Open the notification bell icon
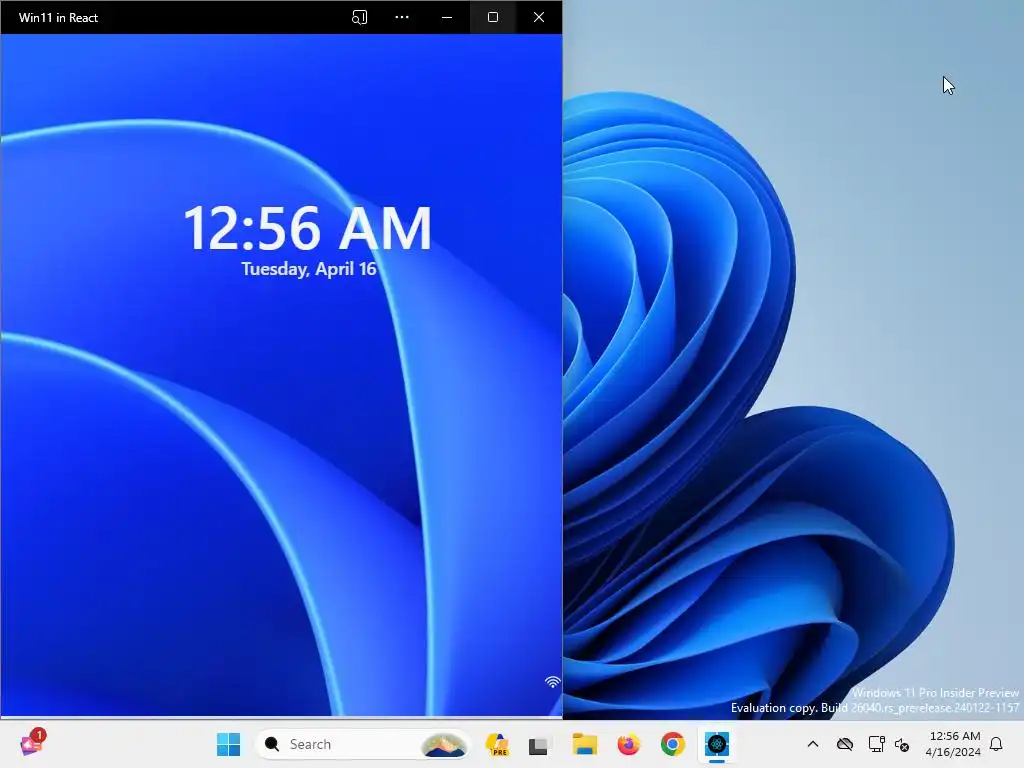Viewport: 1024px width, 768px height. [997, 744]
